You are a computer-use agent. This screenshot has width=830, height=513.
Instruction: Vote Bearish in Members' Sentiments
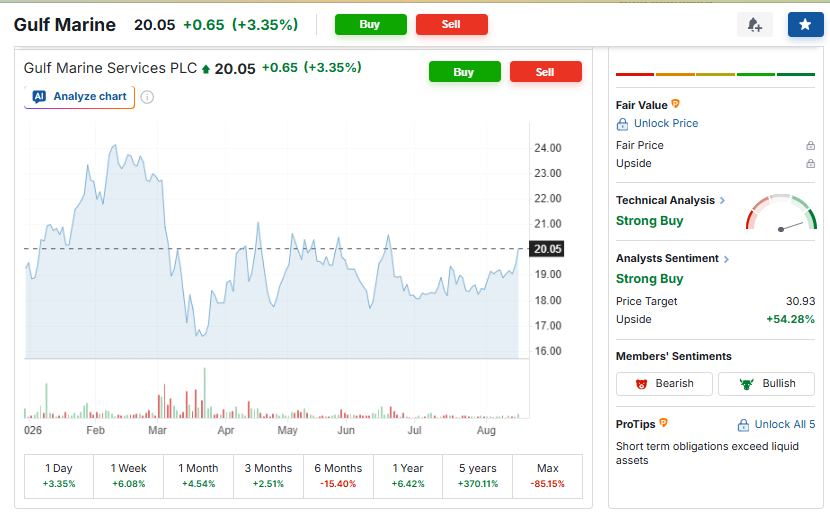tap(664, 383)
